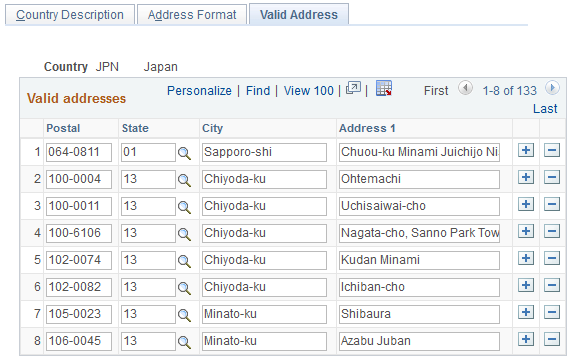Delete the Kudan Minami address row
The image size is (573, 363).
552,259
